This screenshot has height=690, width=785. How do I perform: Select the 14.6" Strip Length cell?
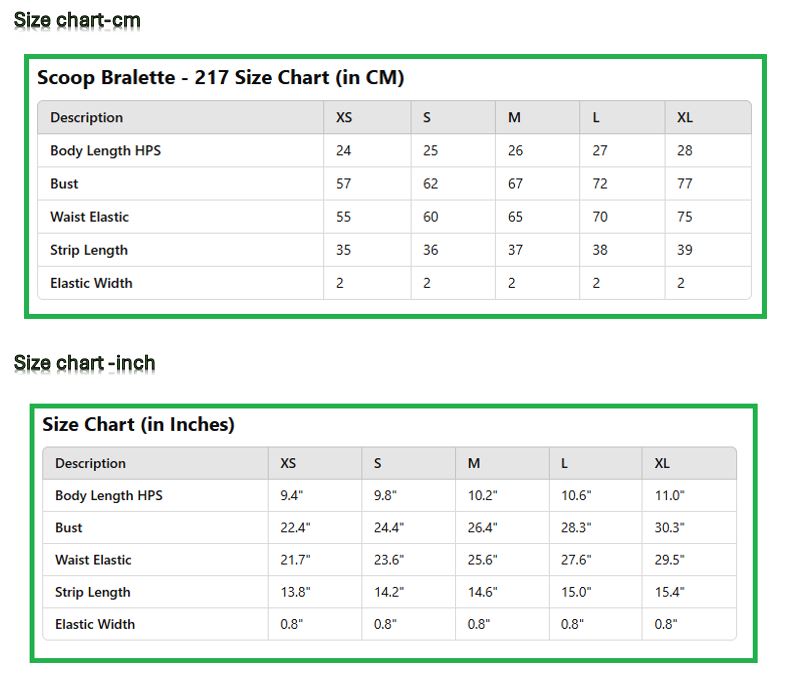click(483, 592)
